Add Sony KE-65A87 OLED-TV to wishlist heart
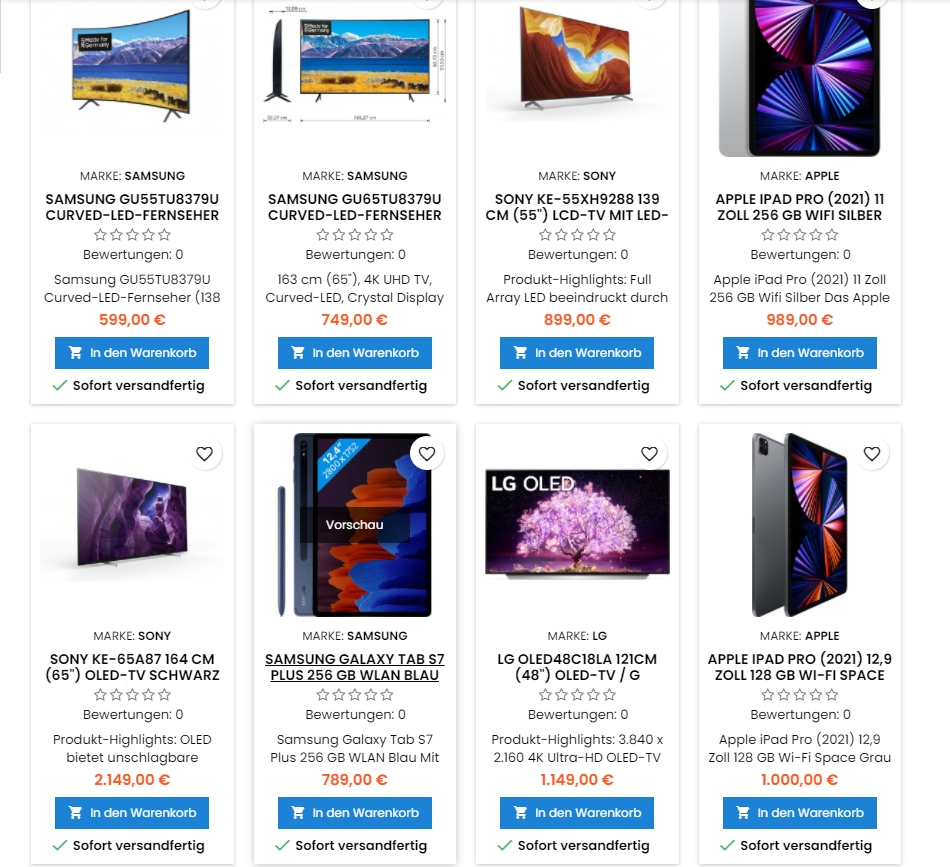This screenshot has height=867, width=950. [x=205, y=454]
